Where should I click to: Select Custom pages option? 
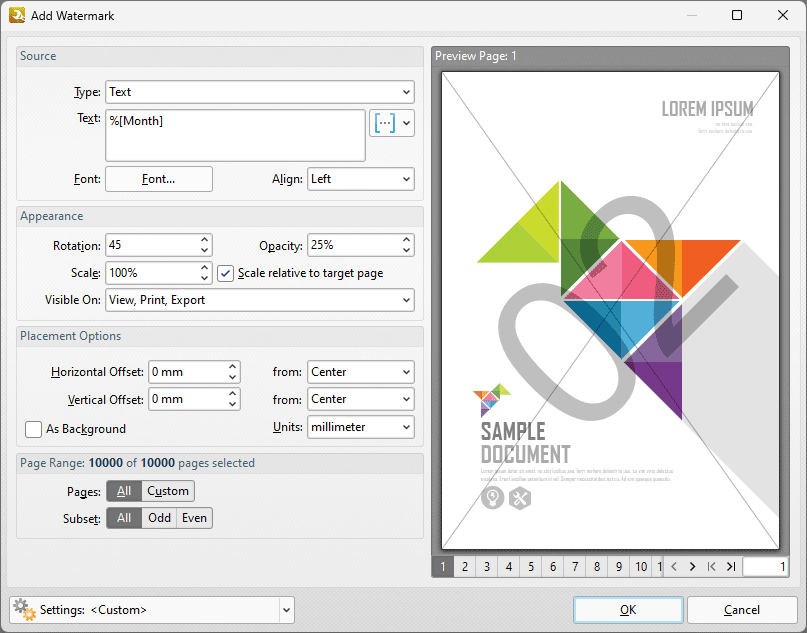pyautogui.click(x=168, y=491)
